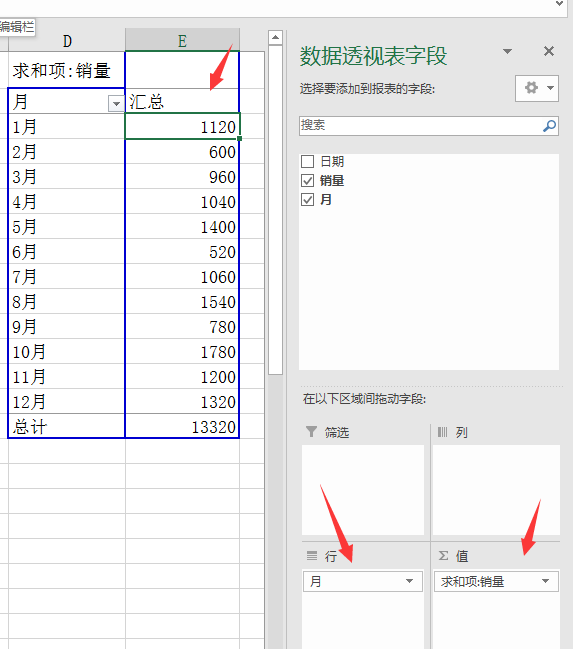Viewport: 573px width, 649px height.
Task: Select the 7月 row label
Action: 66,276
